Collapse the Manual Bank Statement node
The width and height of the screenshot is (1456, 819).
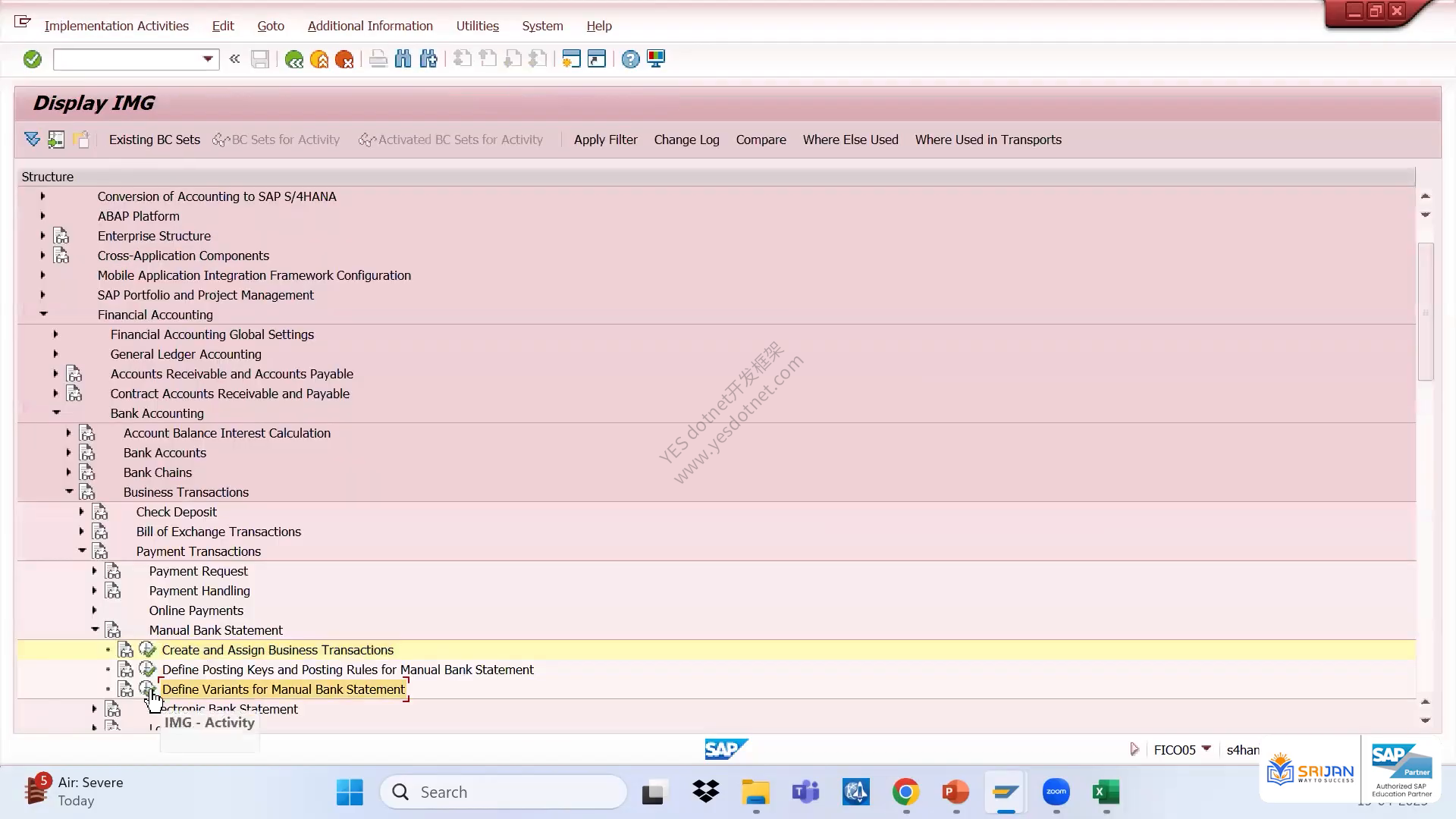click(95, 629)
